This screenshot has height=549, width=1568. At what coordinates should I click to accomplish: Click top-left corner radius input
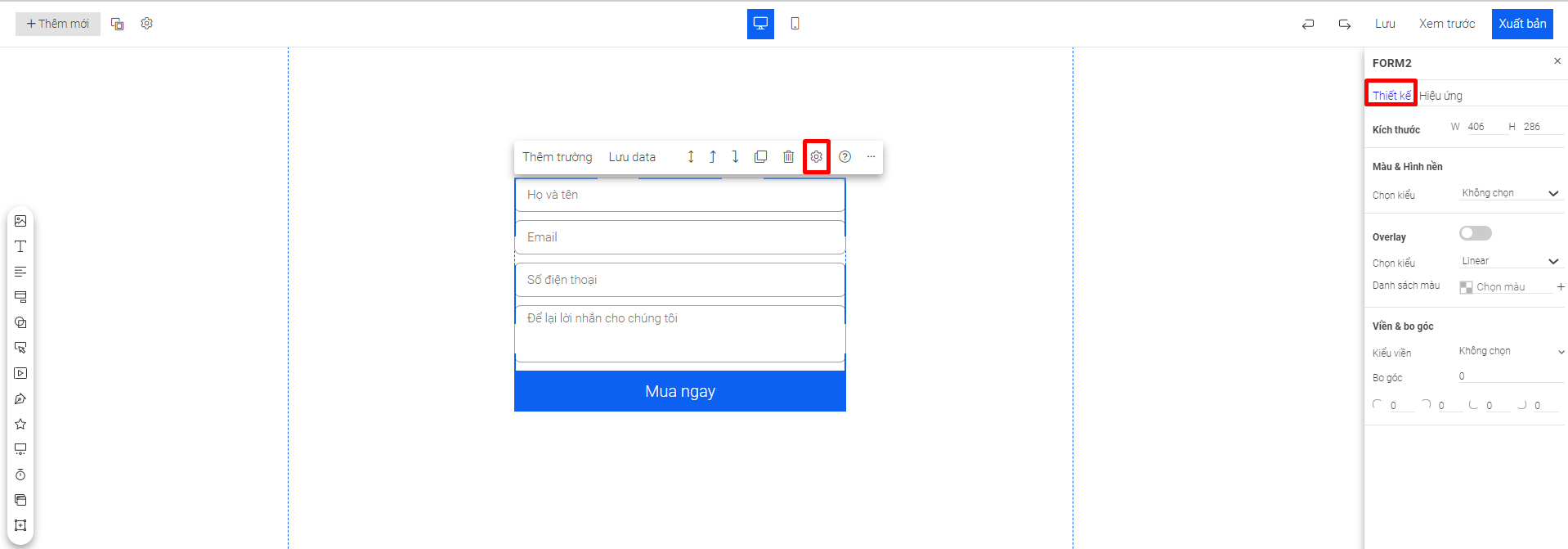pyautogui.click(x=1401, y=406)
